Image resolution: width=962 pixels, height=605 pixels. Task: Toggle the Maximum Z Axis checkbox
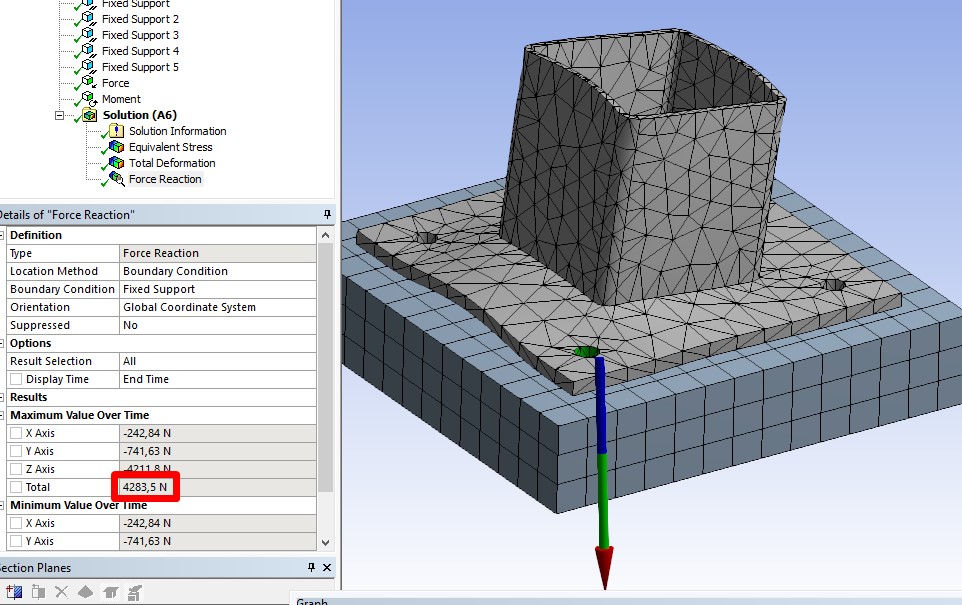click(16, 469)
